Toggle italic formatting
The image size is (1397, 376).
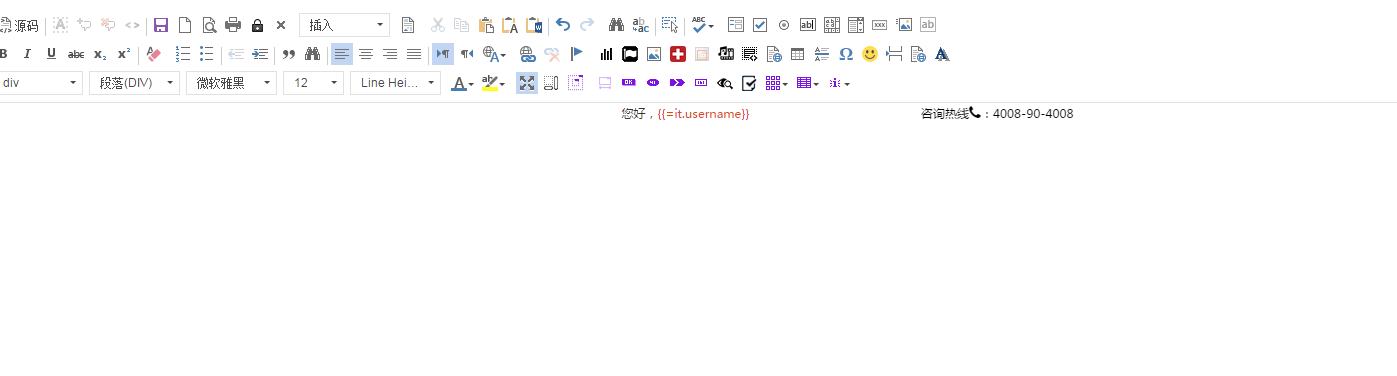(x=27, y=54)
